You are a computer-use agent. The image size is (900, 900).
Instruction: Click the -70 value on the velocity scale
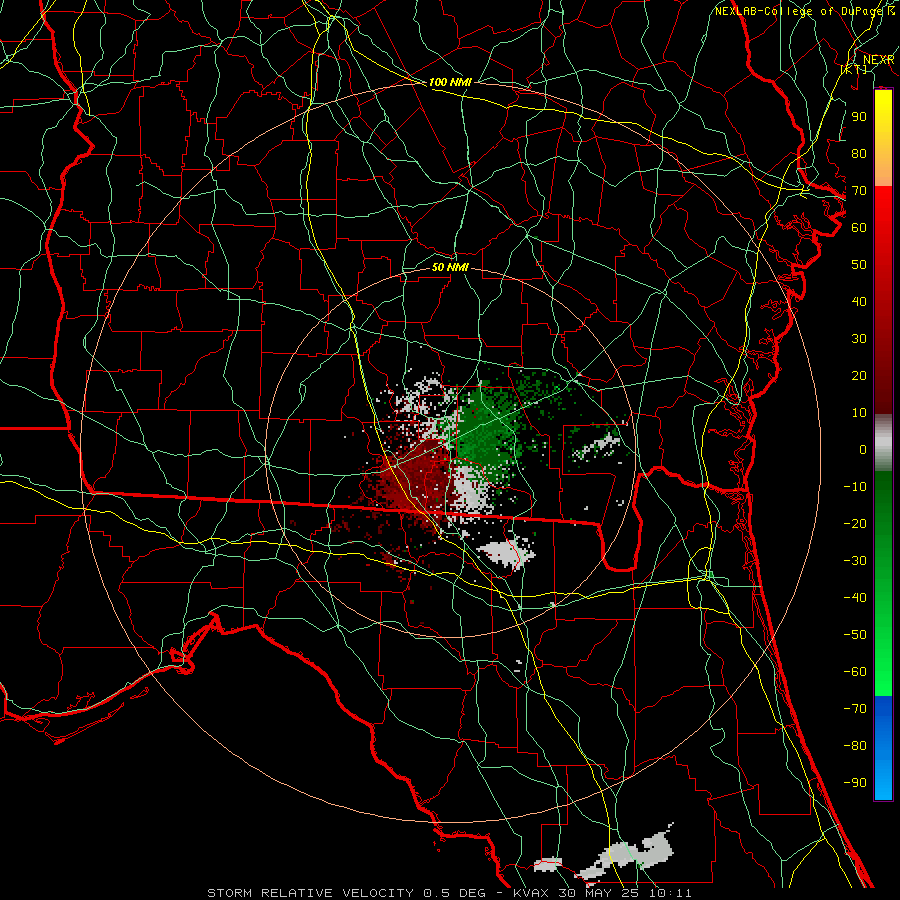(855, 709)
